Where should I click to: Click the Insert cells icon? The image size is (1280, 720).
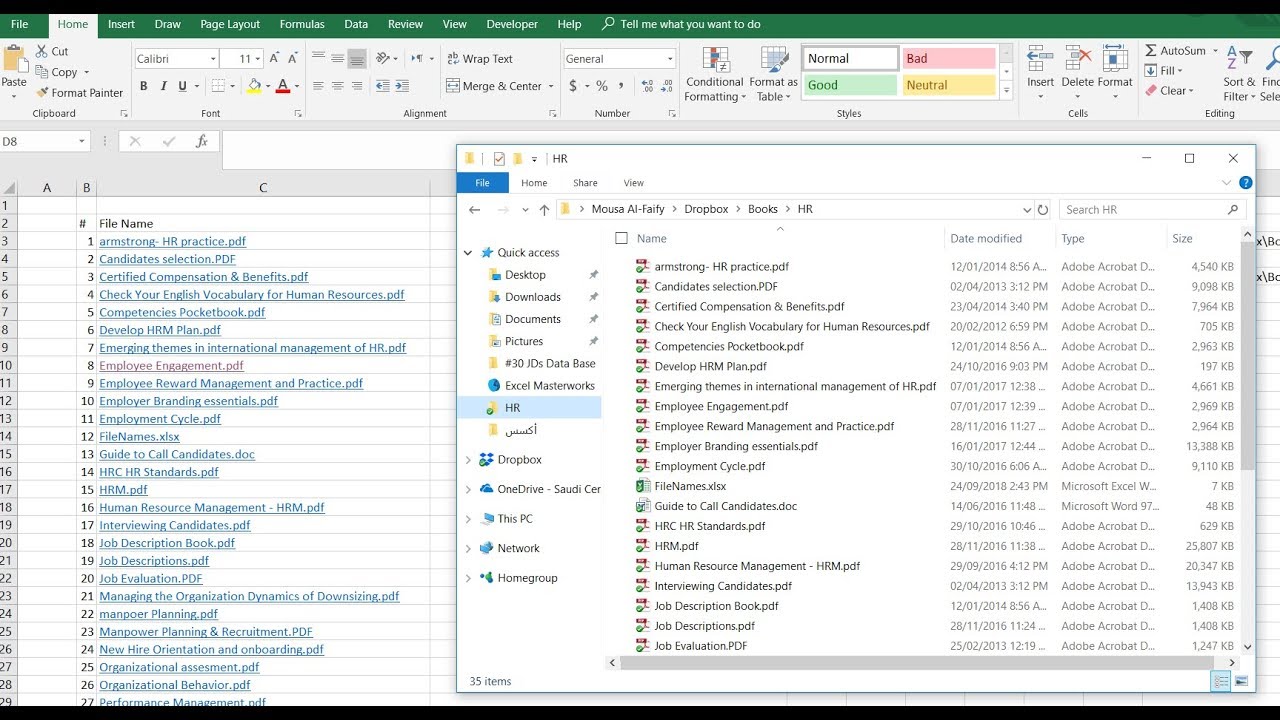[1040, 59]
